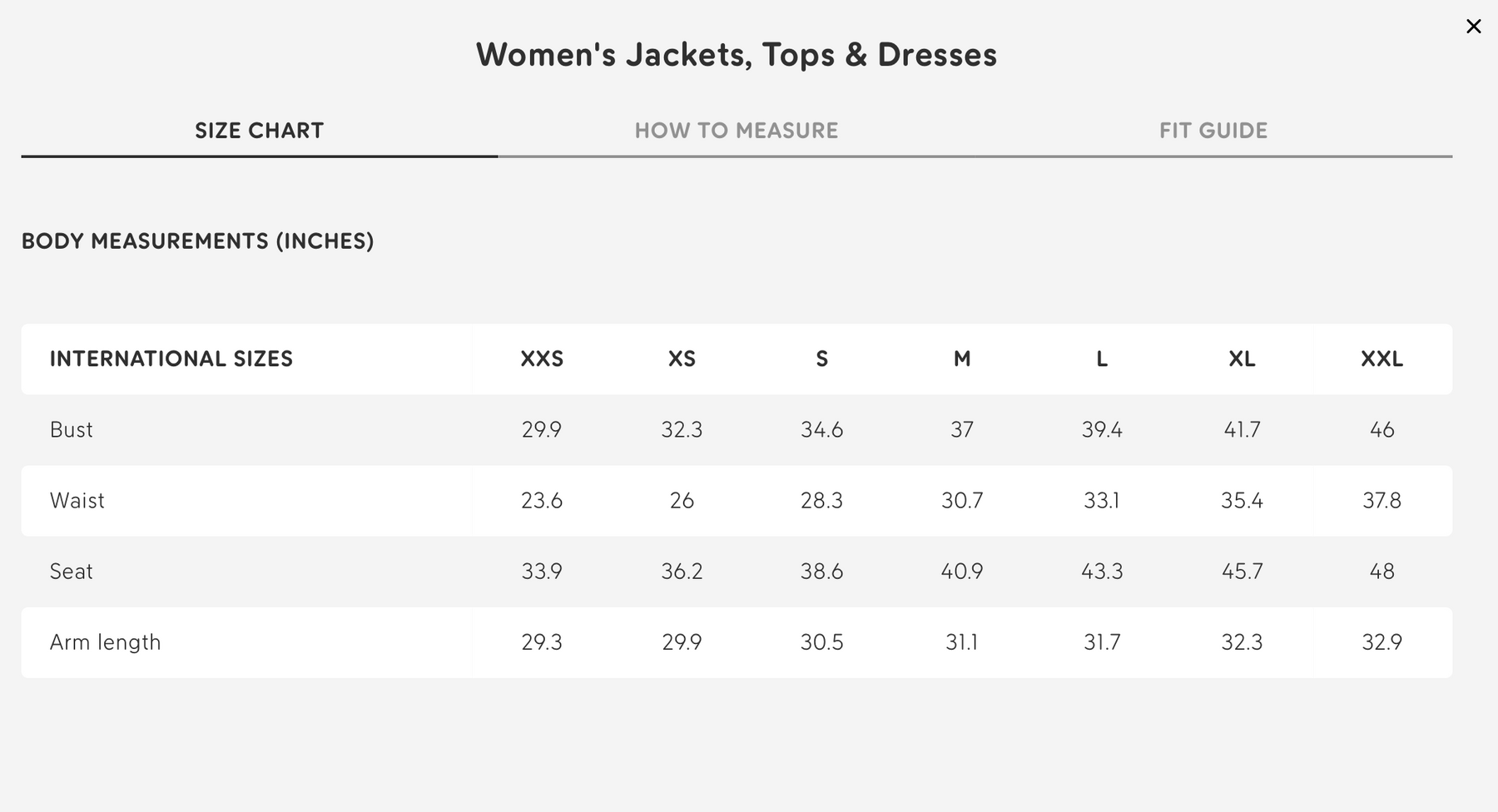Click the M size column header
The height and width of the screenshot is (812, 1498).
pyautogui.click(x=962, y=359)
